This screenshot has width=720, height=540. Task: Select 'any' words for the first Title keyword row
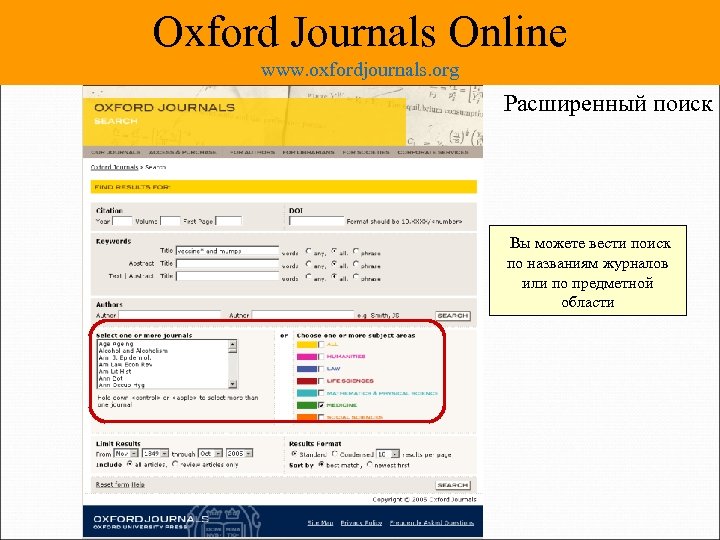click(x=309, y=252)
